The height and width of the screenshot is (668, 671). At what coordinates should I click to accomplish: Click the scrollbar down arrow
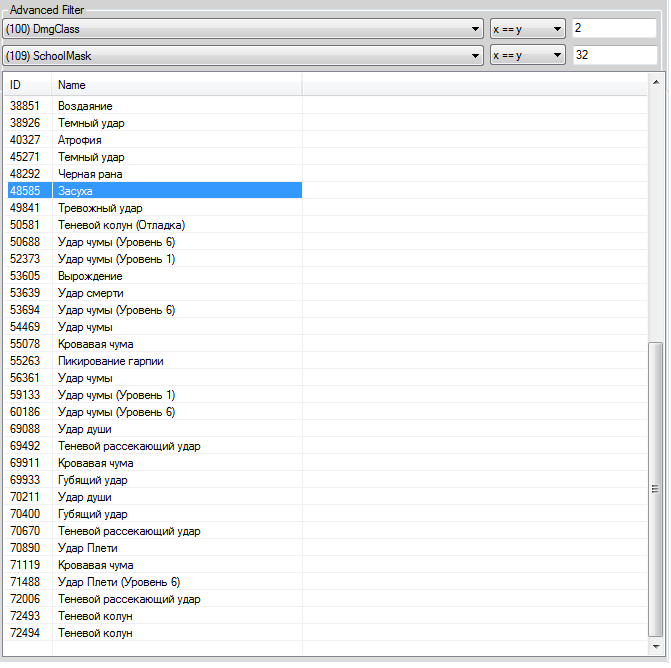[655, 648]
